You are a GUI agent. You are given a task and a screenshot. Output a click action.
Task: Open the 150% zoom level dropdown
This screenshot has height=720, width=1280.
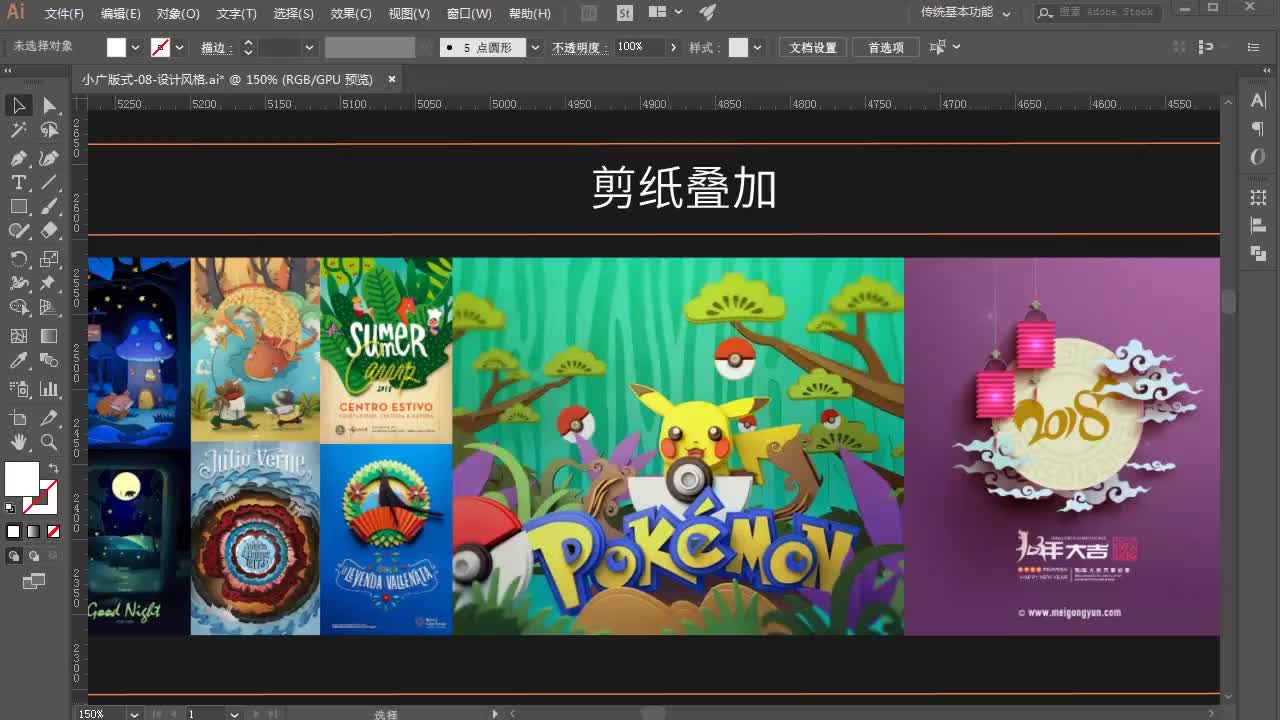point(134,713)
